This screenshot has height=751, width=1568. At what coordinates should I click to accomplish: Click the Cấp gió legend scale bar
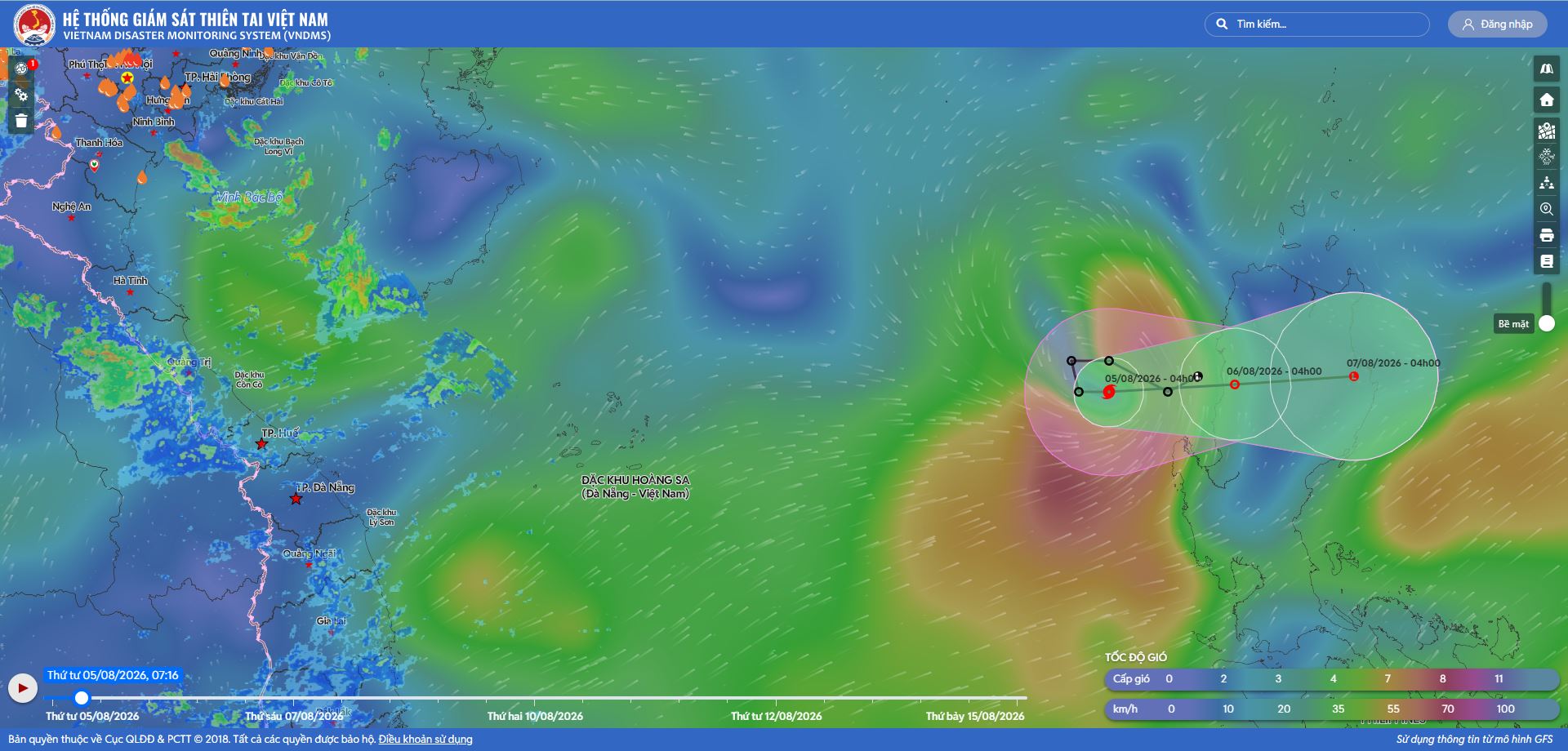(1332, 679)
